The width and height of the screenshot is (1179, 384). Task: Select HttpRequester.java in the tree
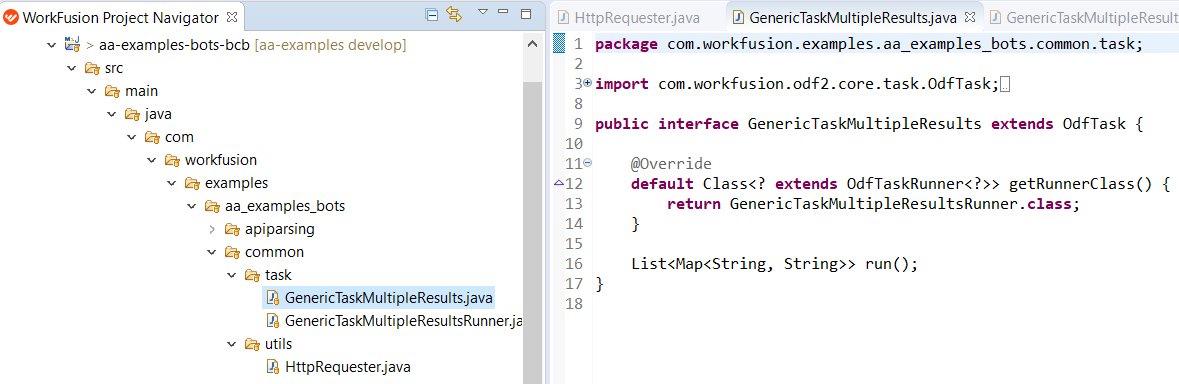pos(347,367)
